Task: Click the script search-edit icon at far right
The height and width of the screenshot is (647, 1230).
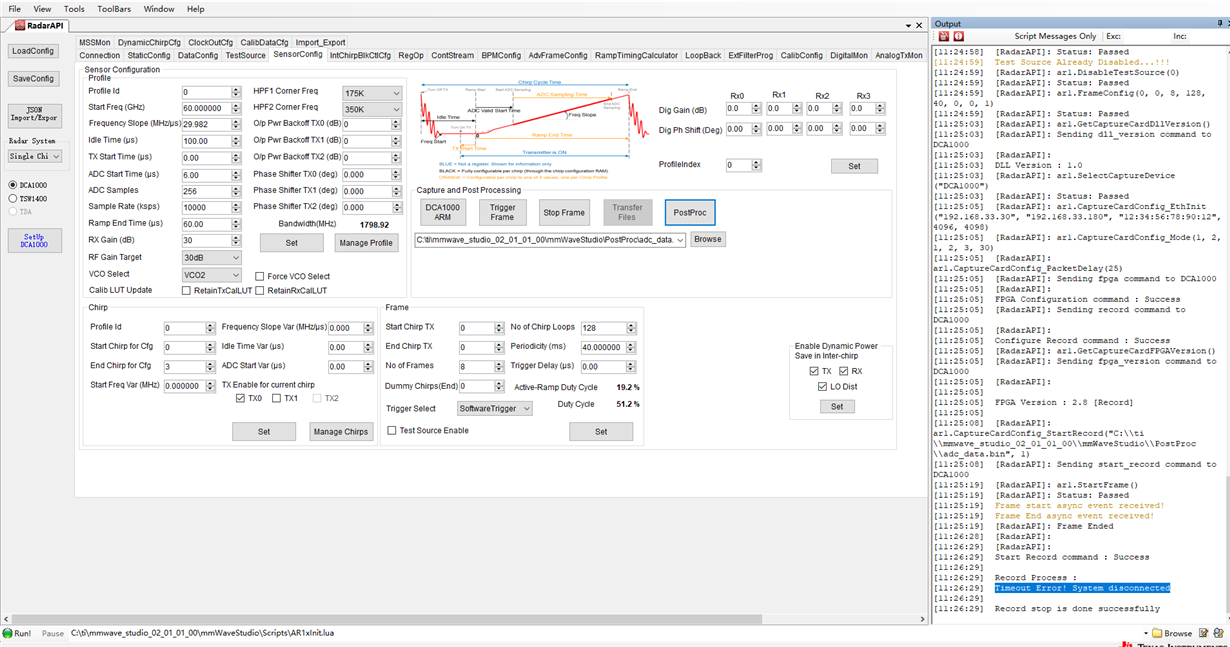Action: click(1220, 633)
